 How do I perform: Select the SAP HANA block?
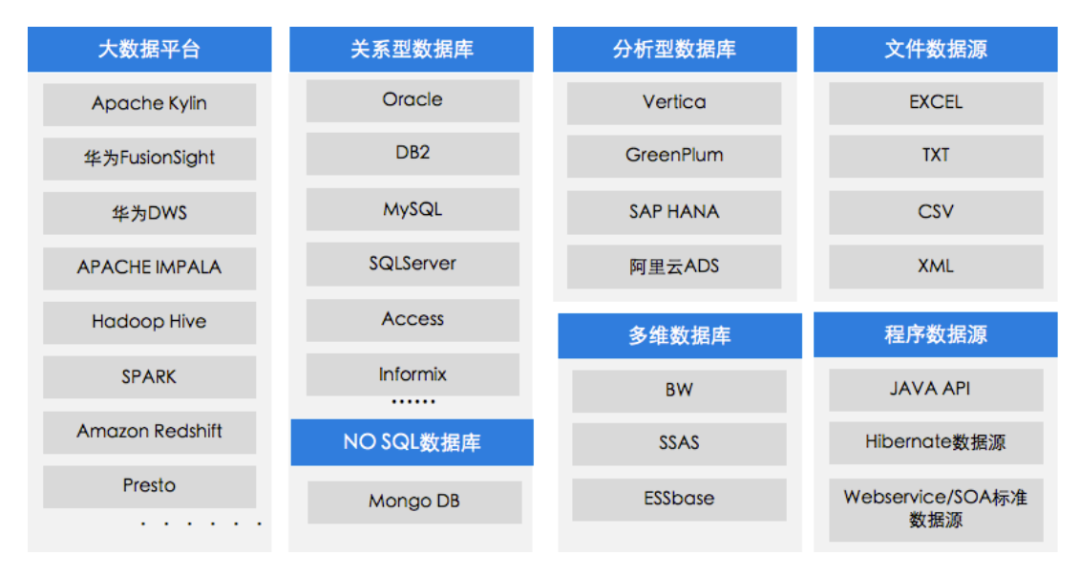coord(674,212)
